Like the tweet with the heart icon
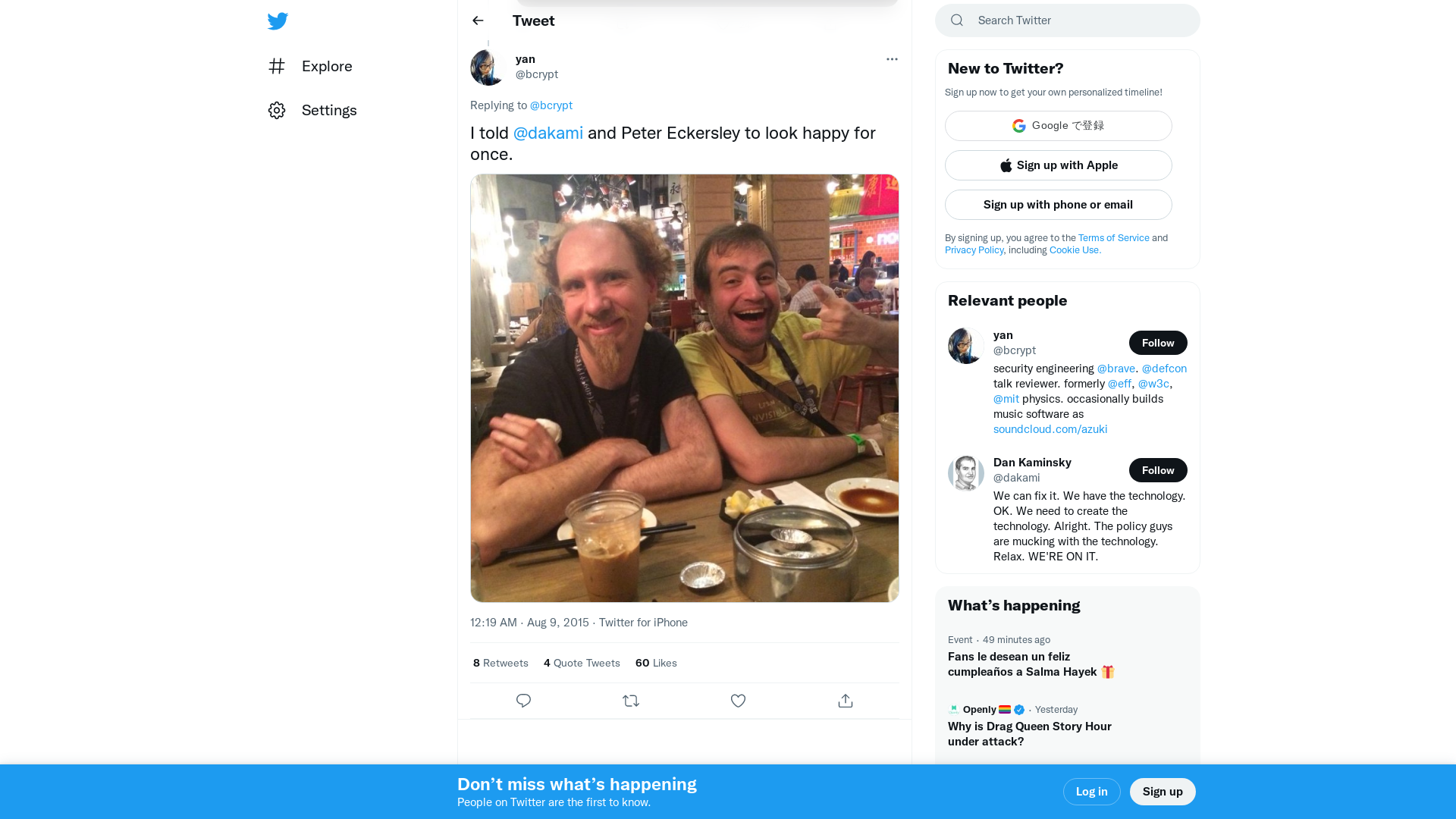The width and height of the screenshot is (1456, 819). 738,701
